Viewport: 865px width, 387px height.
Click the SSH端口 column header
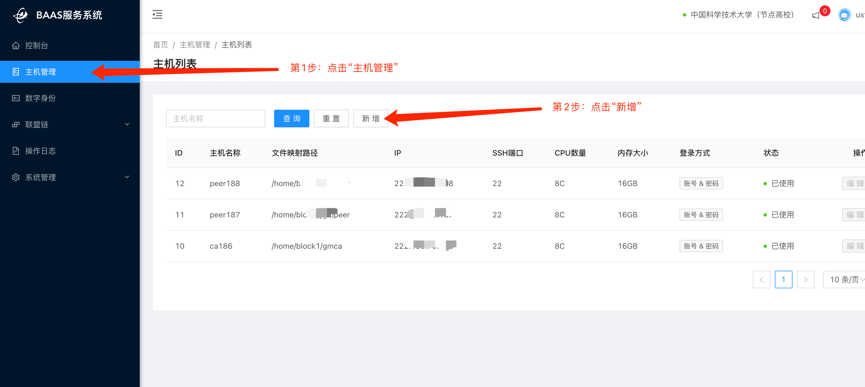pyautogui.click(x=508, y=153)
